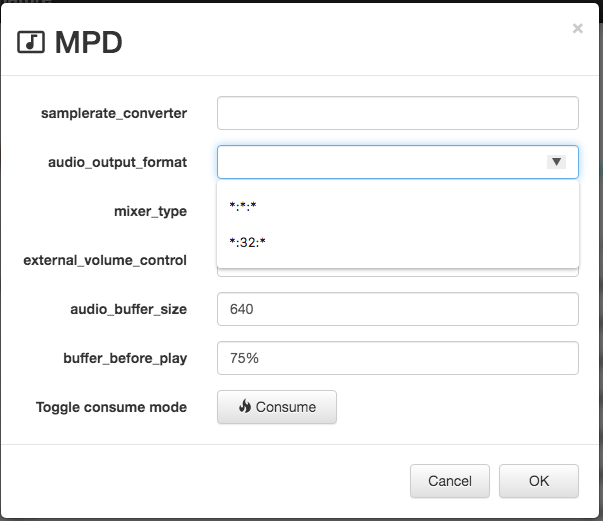Image resolution: width=603 pixels, height=521 pixels.
Task: Click the mixer_type label
Action: (x=150, y=211)
